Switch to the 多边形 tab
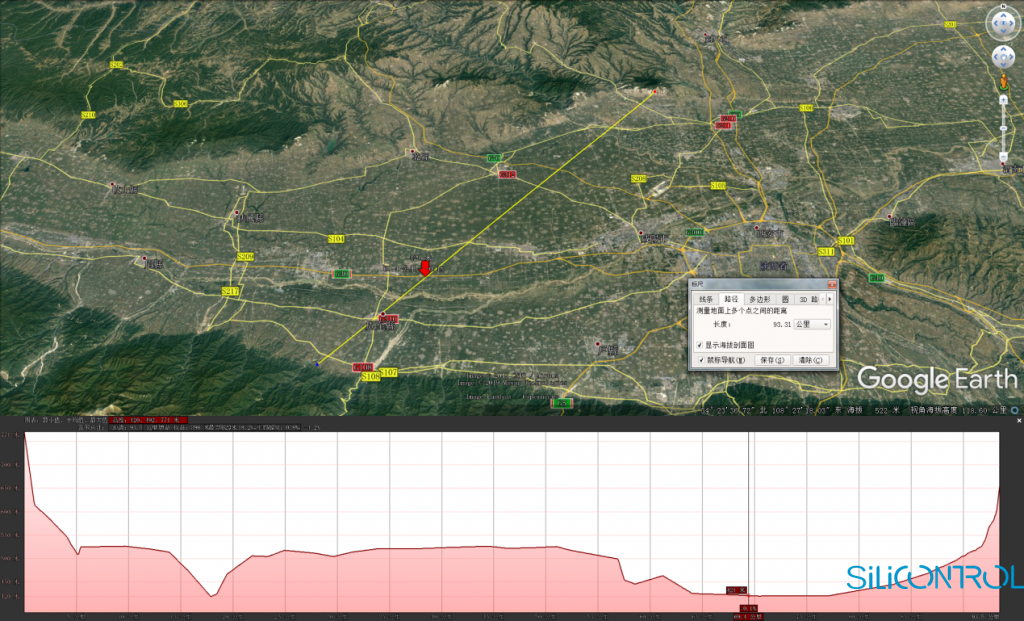 coord(760,299)
